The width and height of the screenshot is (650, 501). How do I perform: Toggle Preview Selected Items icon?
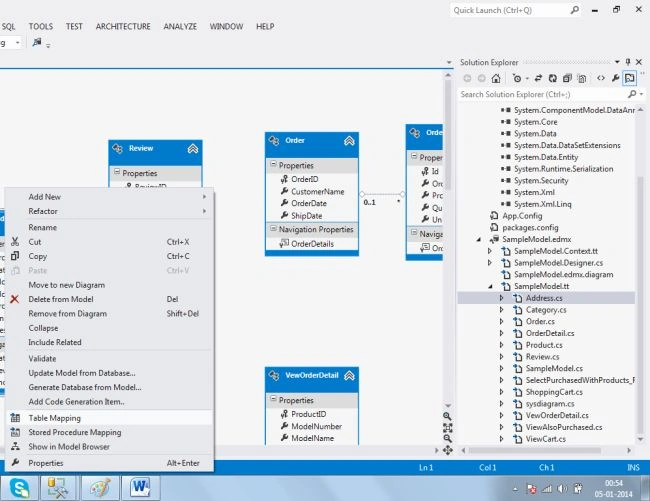tap(629, 78)
